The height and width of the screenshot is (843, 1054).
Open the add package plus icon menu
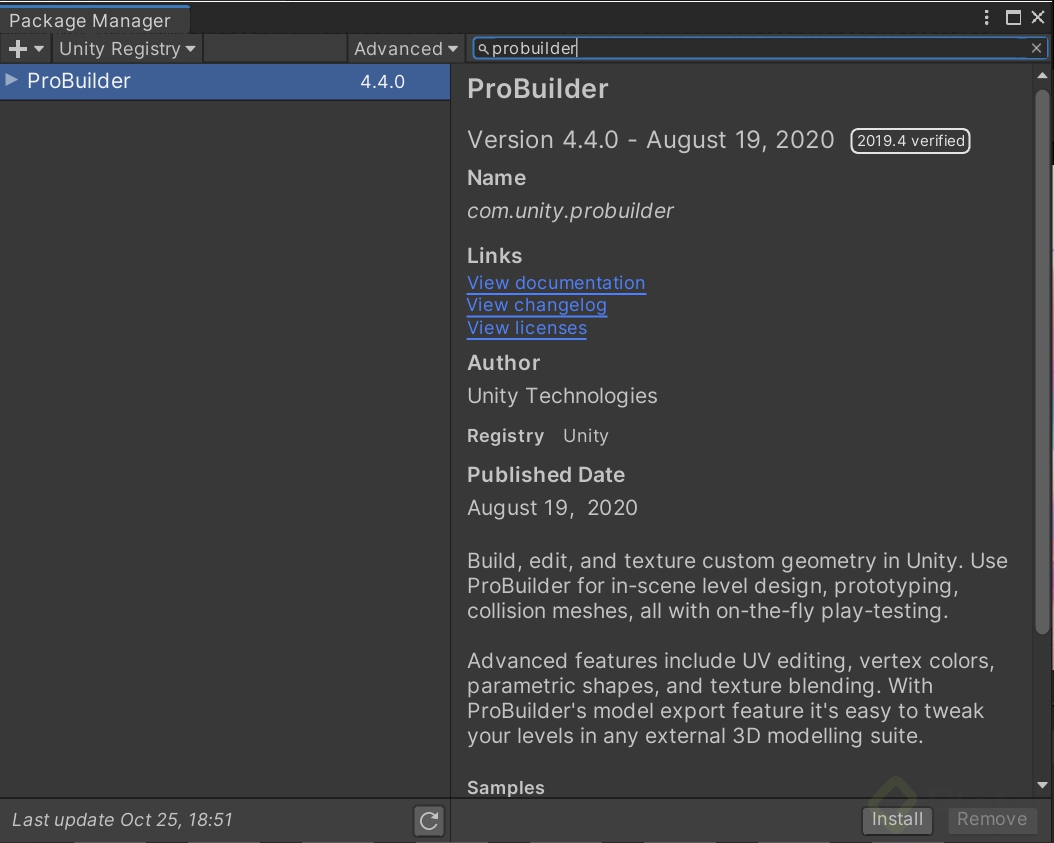tap(16, 48)
